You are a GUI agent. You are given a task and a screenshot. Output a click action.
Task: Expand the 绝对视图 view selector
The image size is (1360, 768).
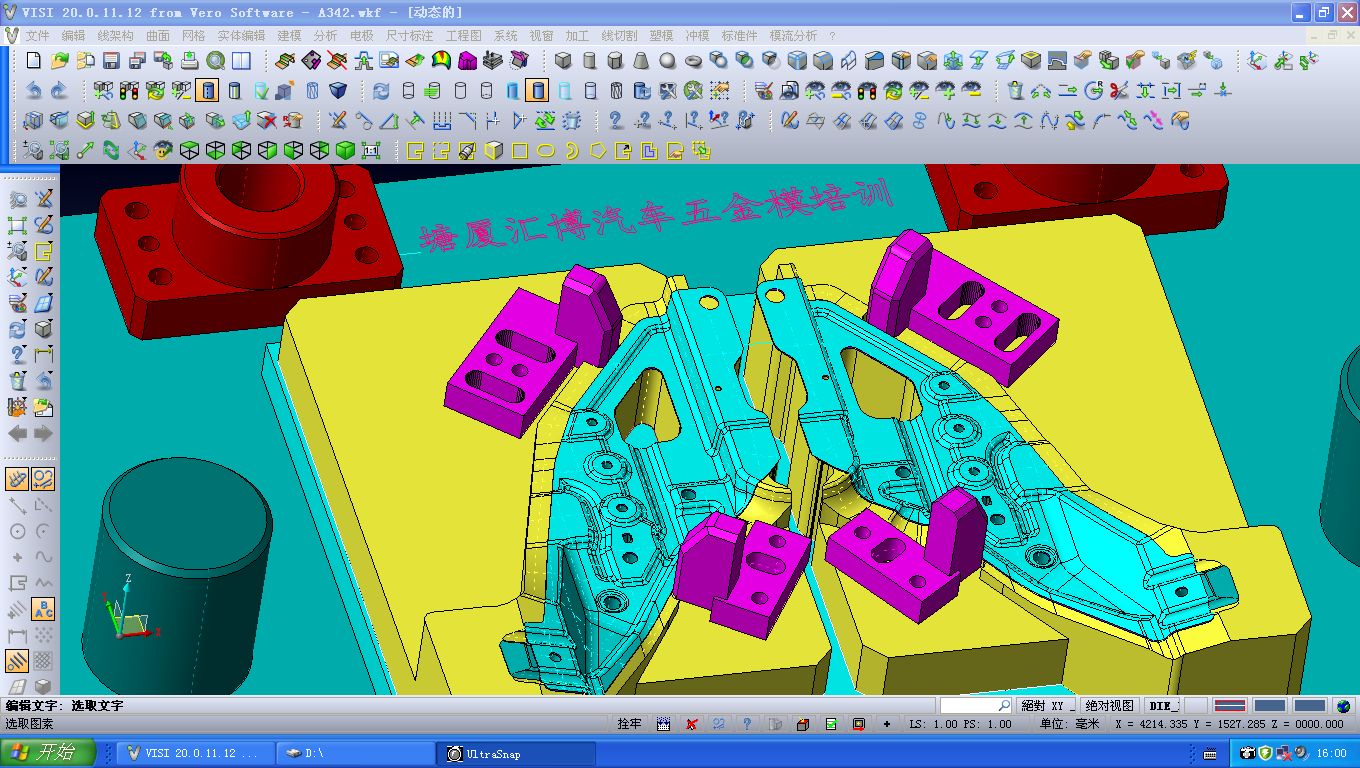(x=1109, y=706)
